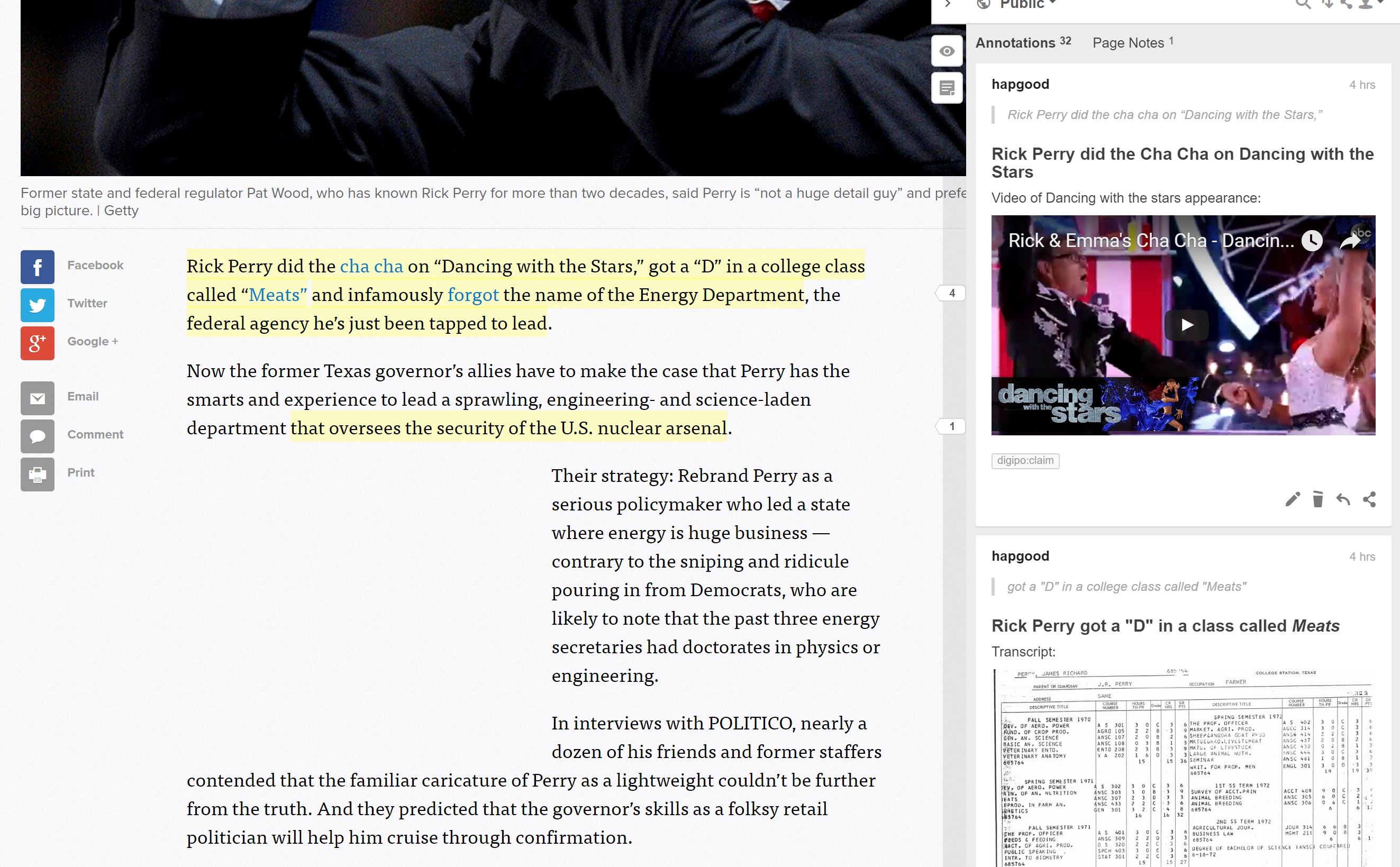Click the digipo:claim tag
The image size is (1400, 867).
[x=1025, y=460]
